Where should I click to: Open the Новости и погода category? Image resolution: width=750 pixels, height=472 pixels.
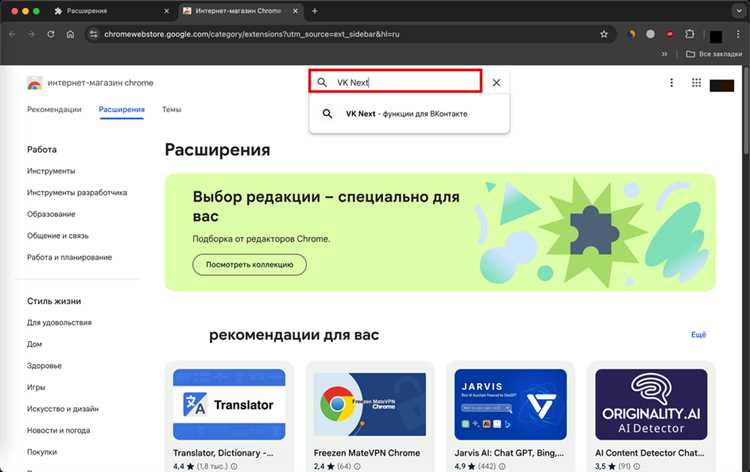58,430
